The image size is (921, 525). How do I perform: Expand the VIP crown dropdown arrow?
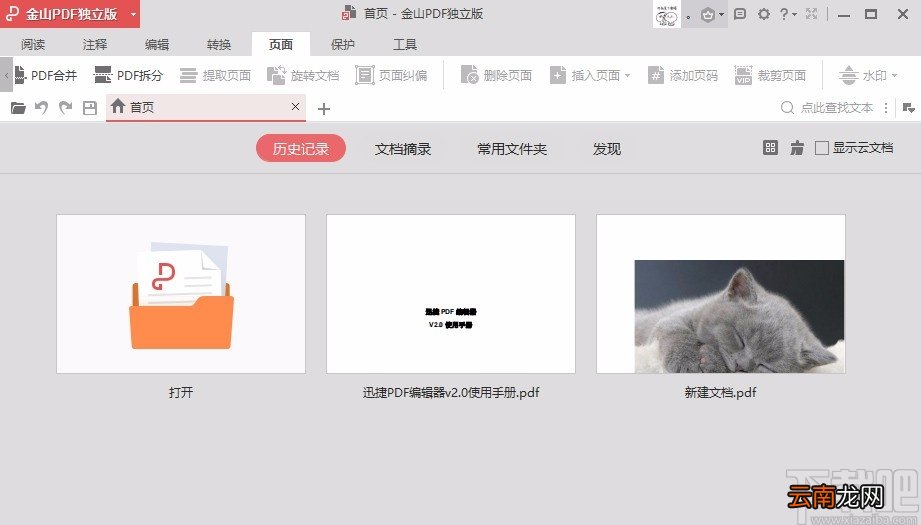pos(721,15)
